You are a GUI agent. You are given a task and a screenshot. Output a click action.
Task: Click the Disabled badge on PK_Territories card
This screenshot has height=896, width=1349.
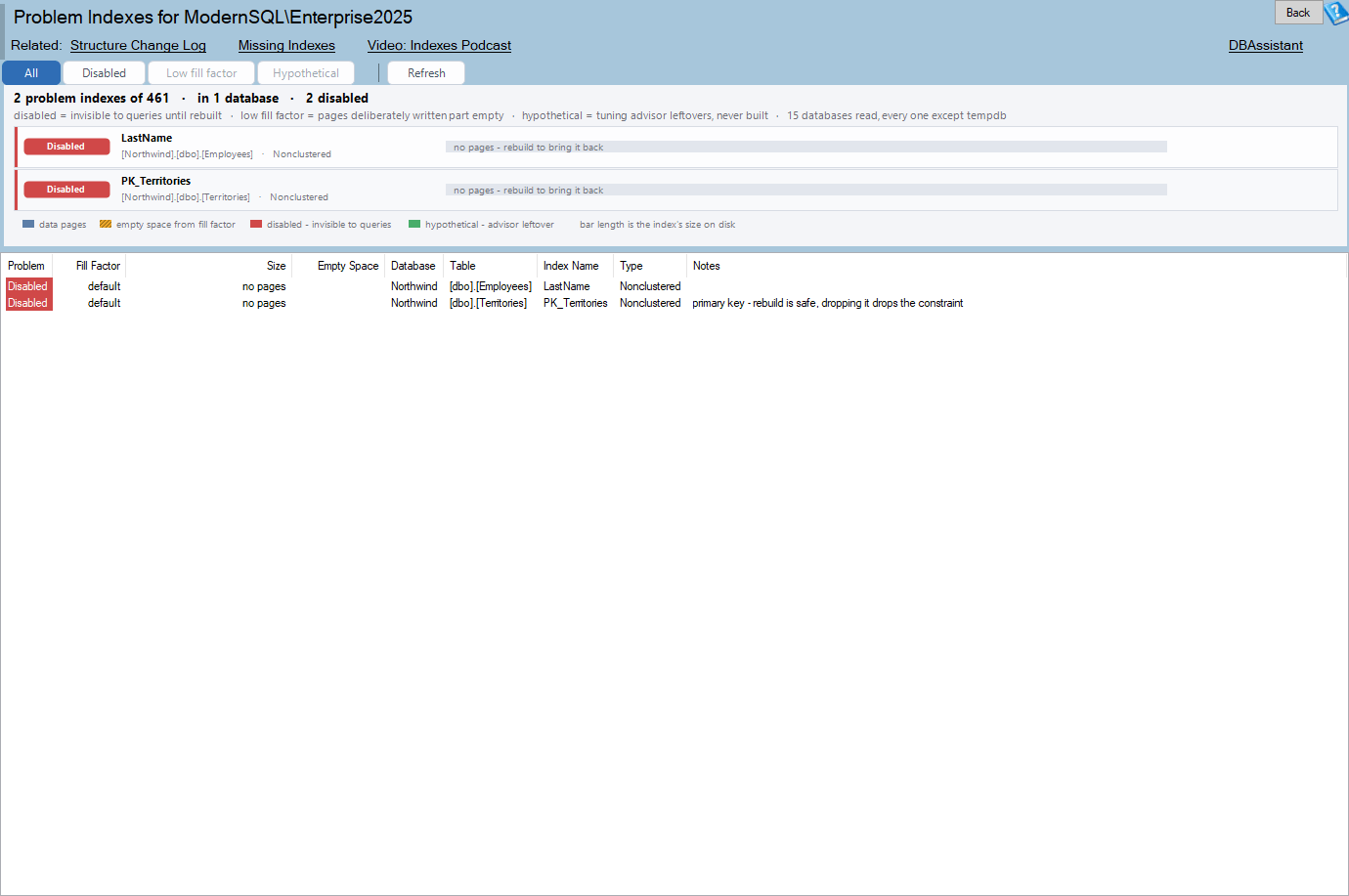point(66,190)
